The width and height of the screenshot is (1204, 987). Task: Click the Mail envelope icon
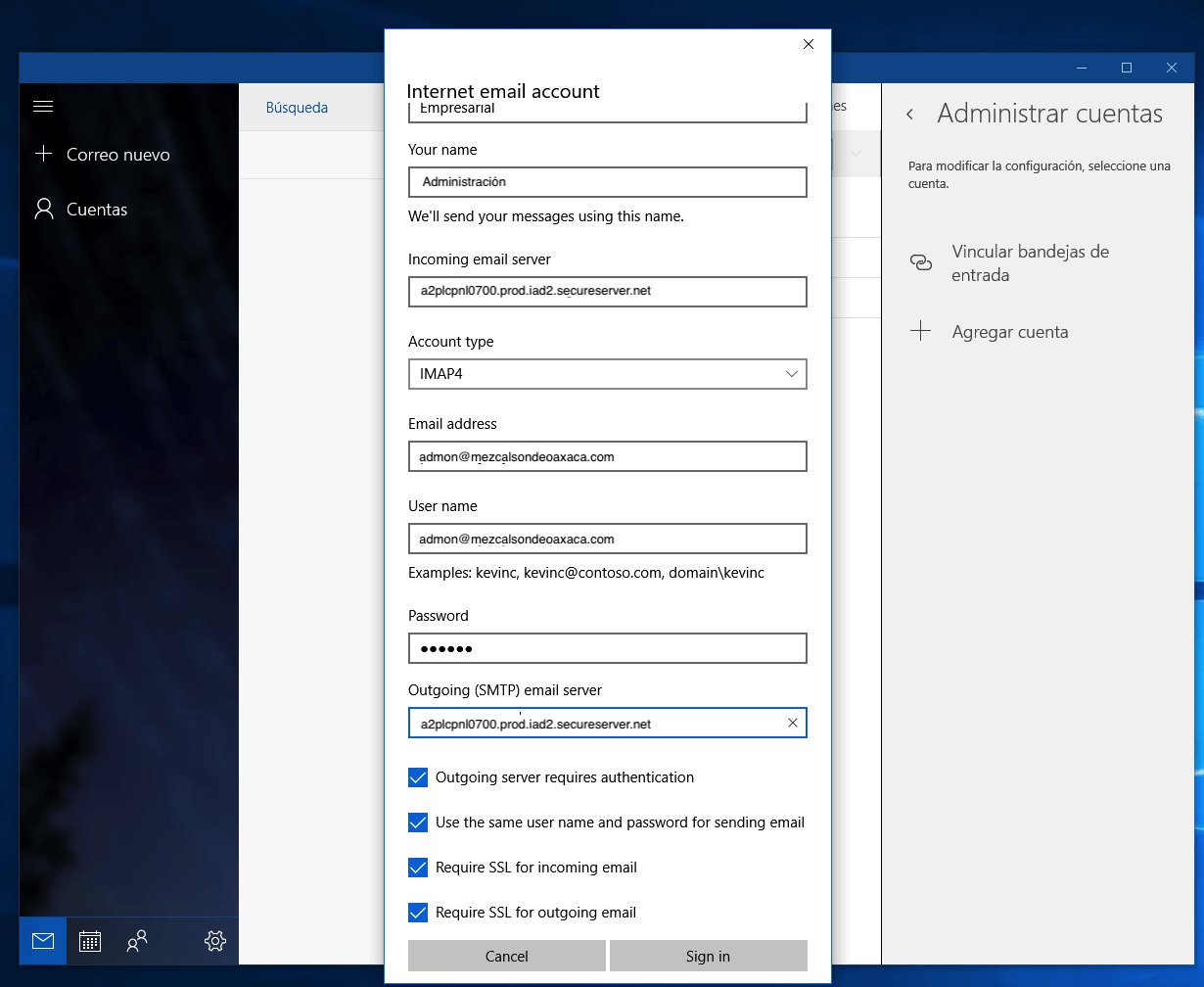pos(43,941)
